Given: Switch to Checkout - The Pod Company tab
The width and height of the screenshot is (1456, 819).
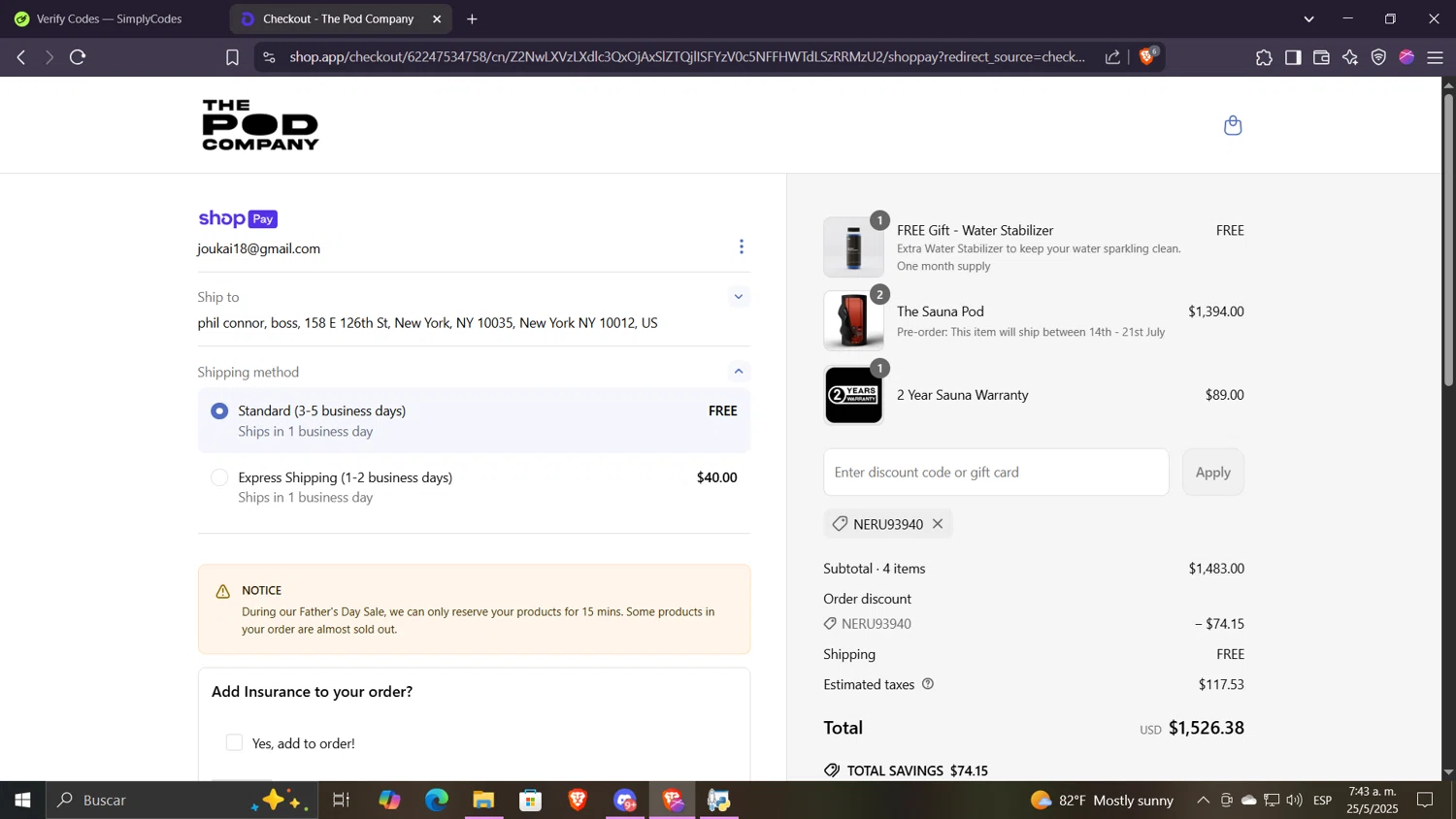Looking at the screenshot, I should [338, 18].
